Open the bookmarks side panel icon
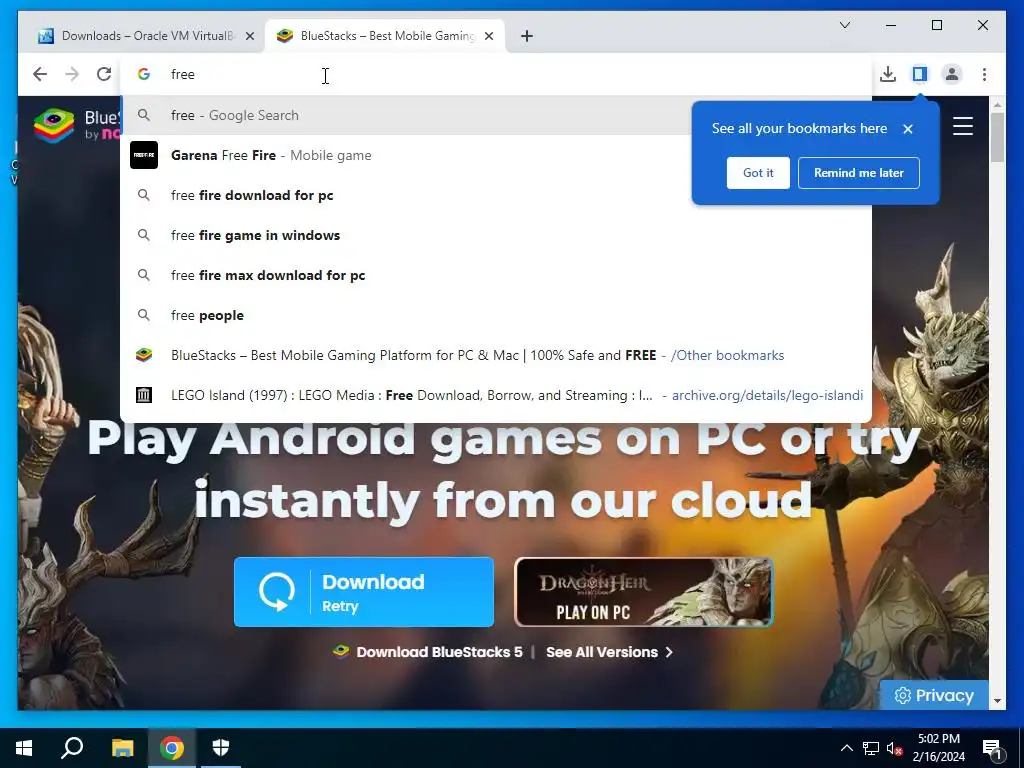 [x=920, y=74]
